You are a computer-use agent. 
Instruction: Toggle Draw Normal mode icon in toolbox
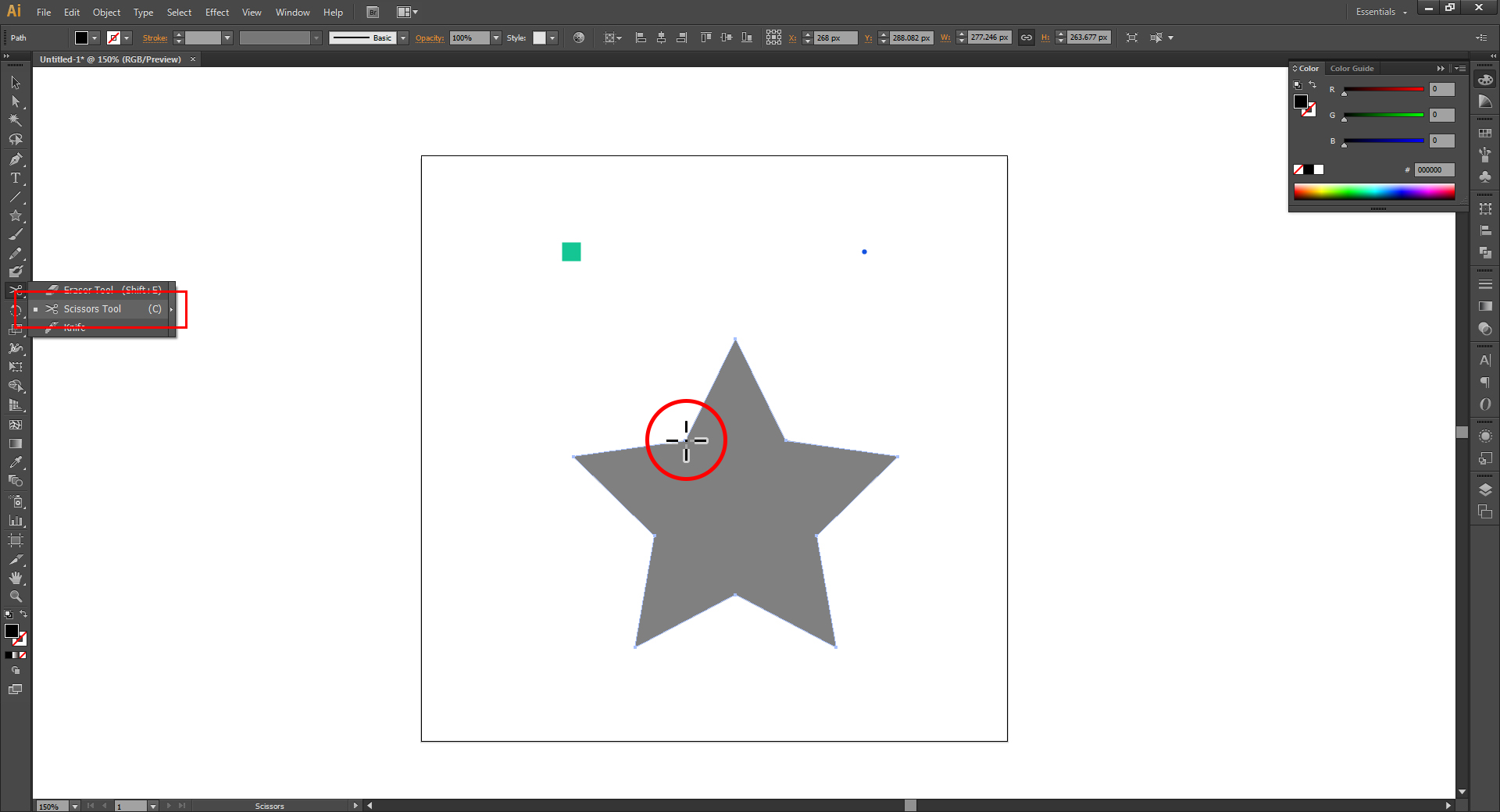pos(16,671)
